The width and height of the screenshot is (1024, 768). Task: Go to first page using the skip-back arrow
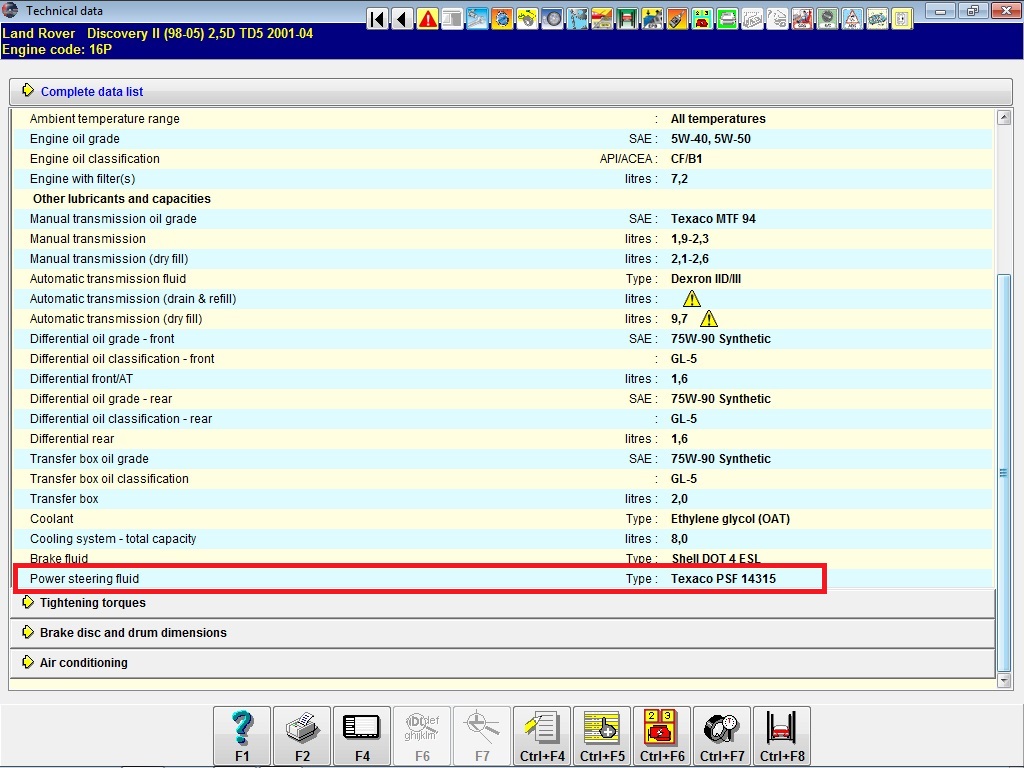tap(378, 18)
